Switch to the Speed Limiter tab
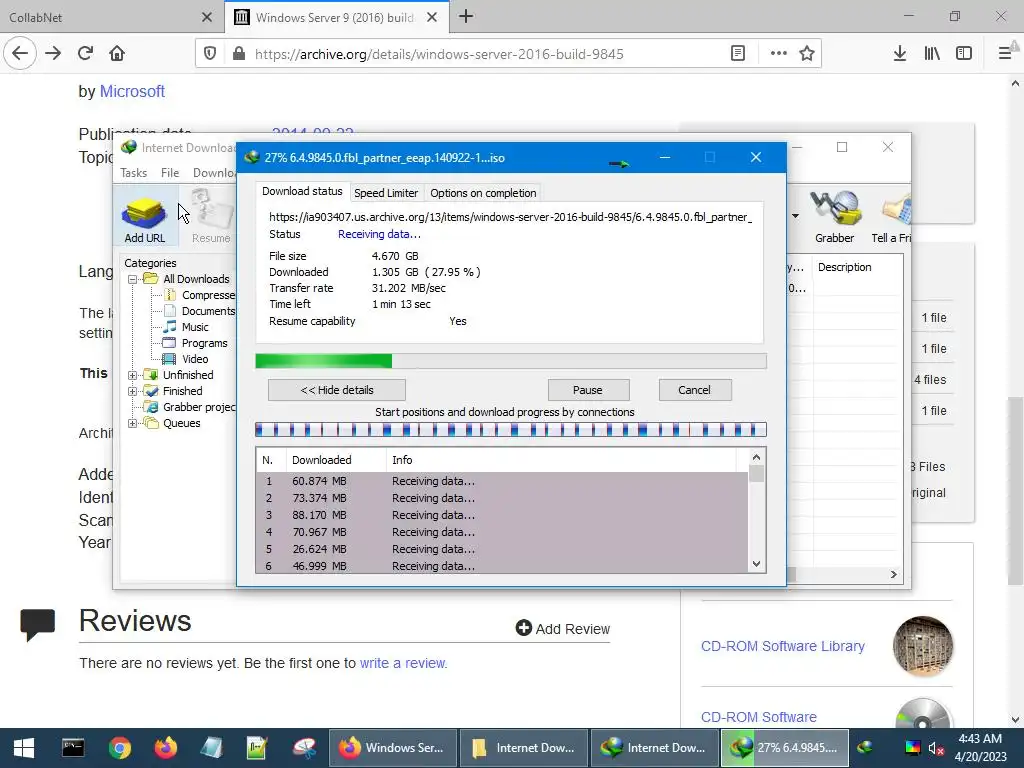1024x768 pixels. [x=385, y=193]
